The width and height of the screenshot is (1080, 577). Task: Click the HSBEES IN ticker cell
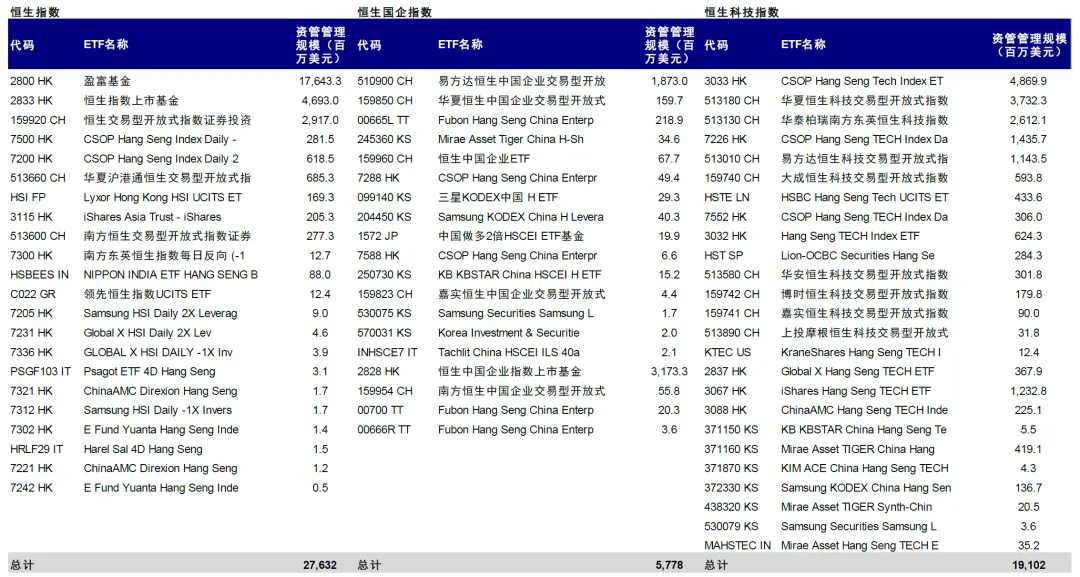pos(40,275)
